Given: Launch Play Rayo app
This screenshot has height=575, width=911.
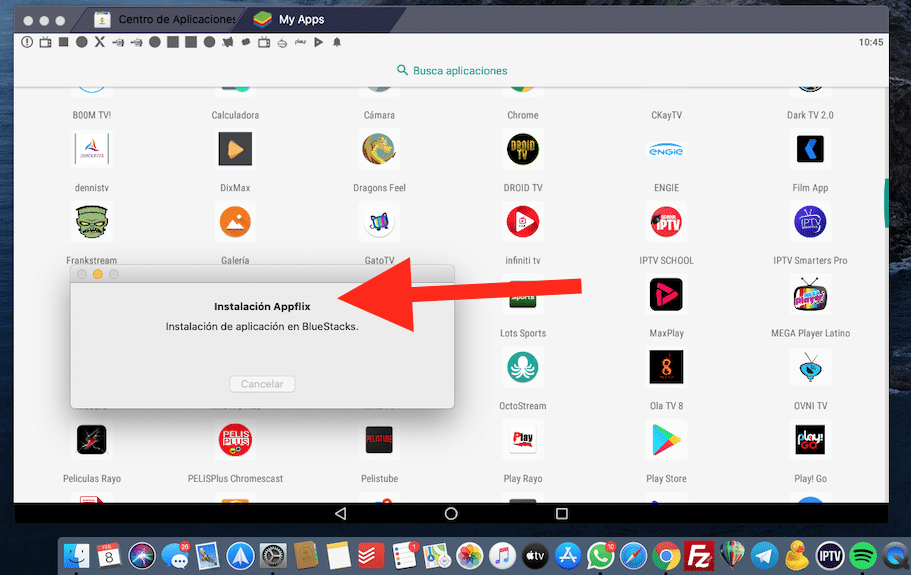Looking at the screenshot, I should click(523, 440).
